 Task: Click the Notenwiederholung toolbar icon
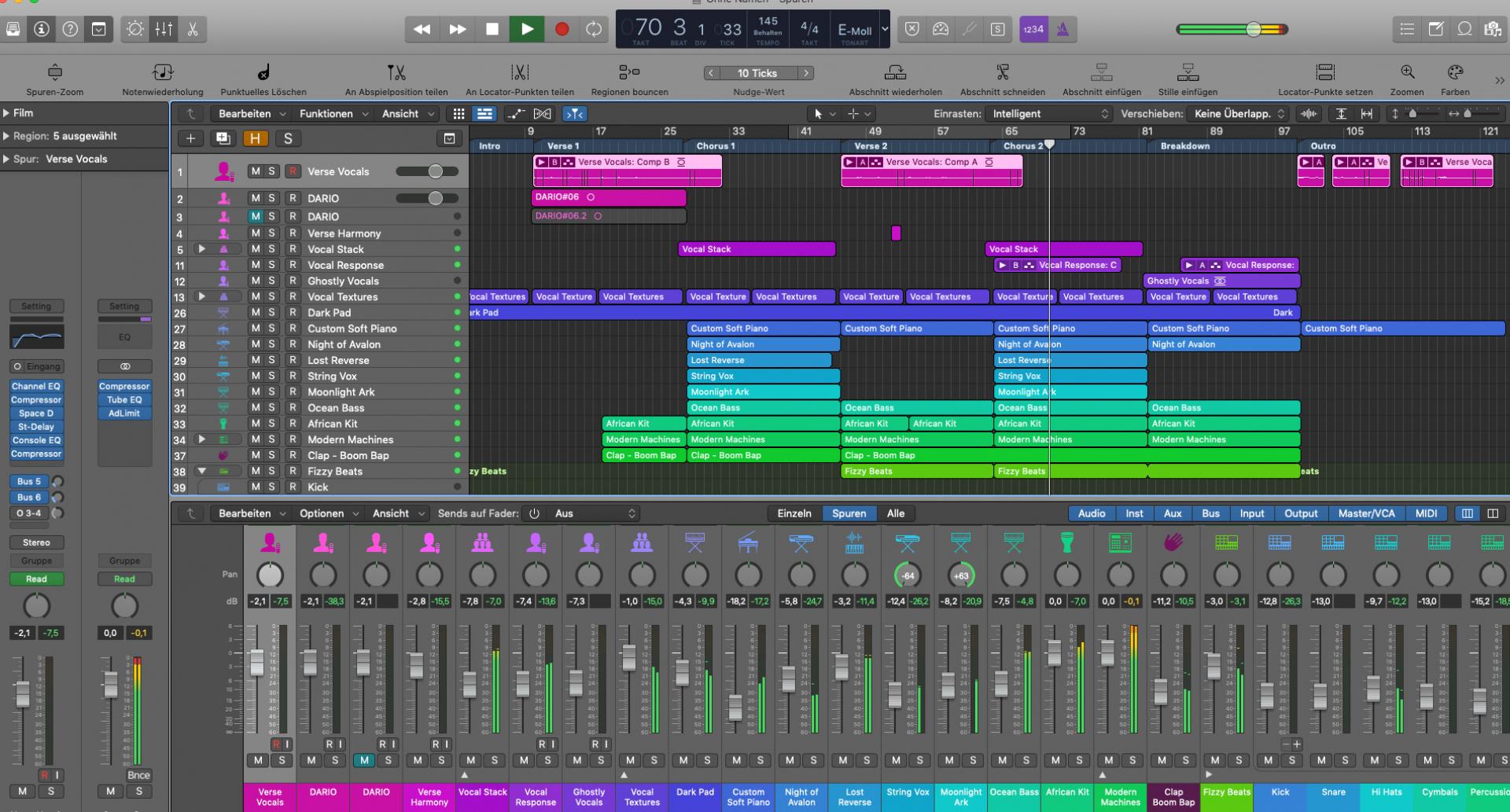[x=163, y=72]
